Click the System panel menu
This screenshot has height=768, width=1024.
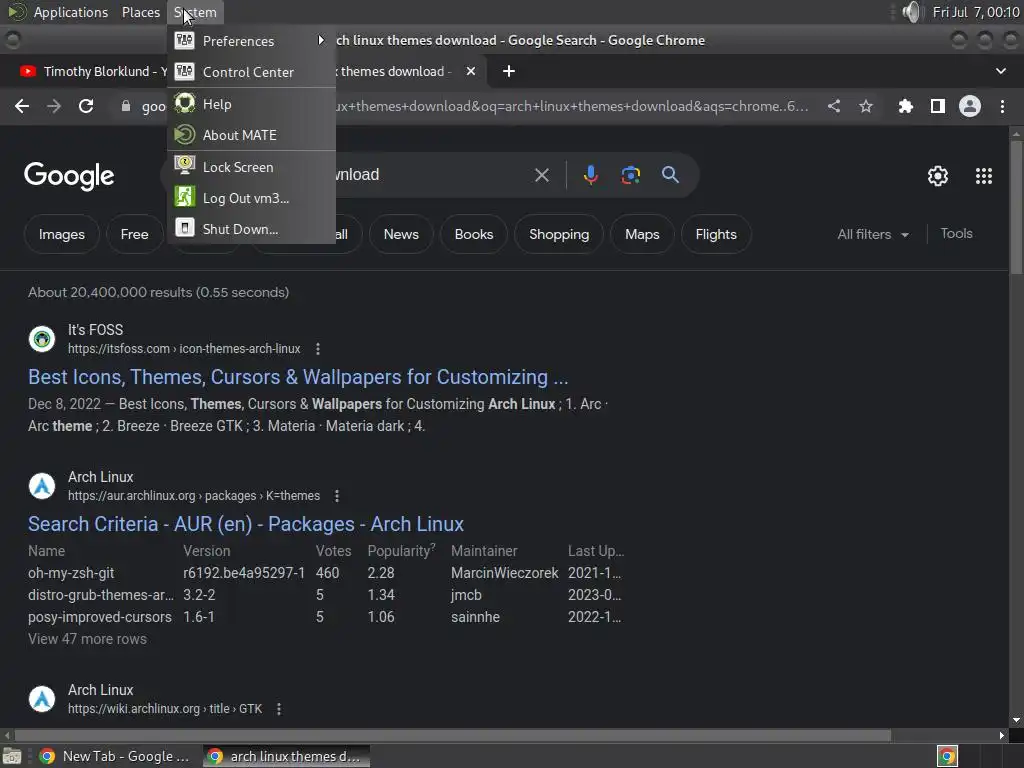click(x=195, y=12)
